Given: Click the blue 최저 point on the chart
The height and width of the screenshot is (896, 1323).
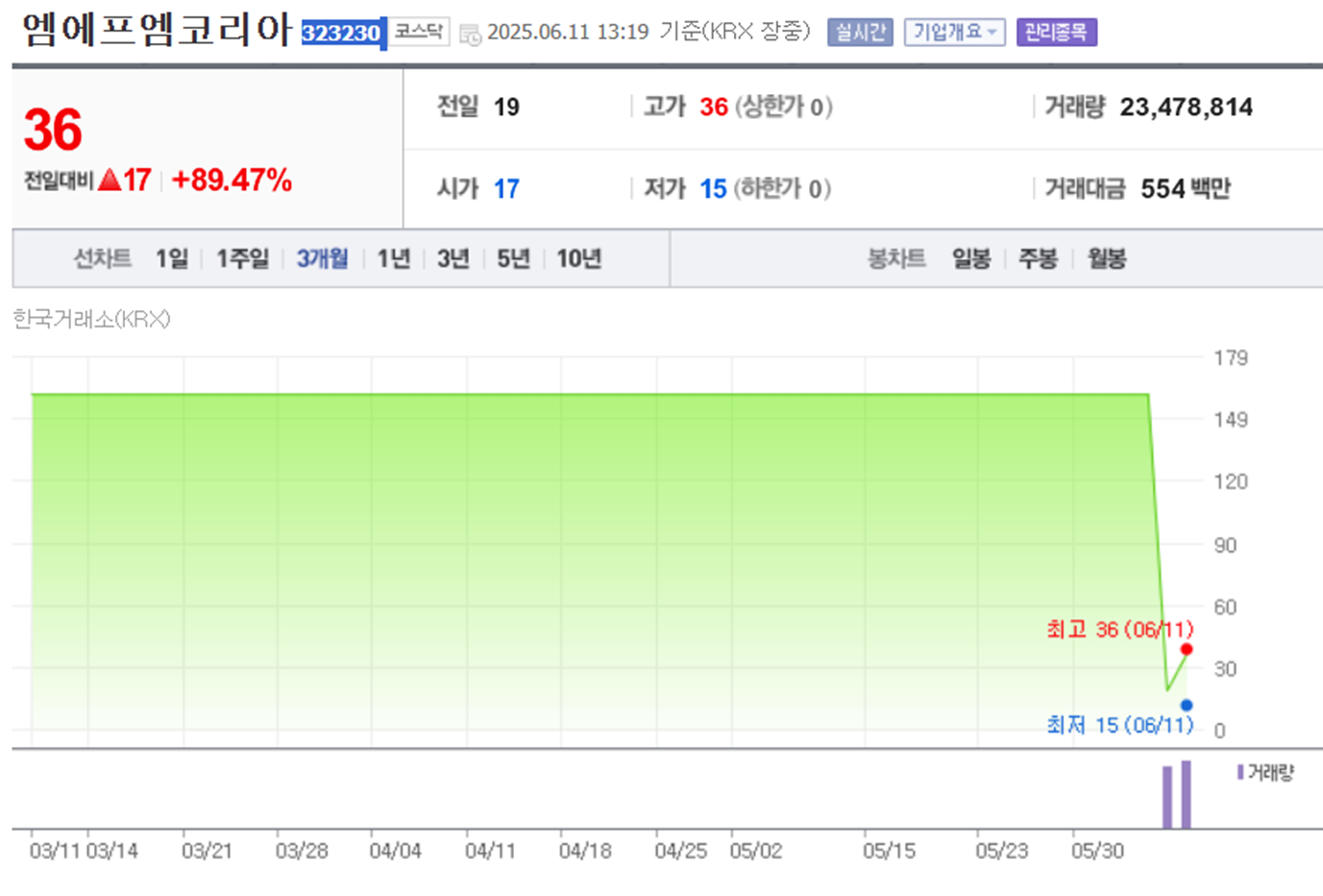Looking at the screenshot, I should 1187,705.
